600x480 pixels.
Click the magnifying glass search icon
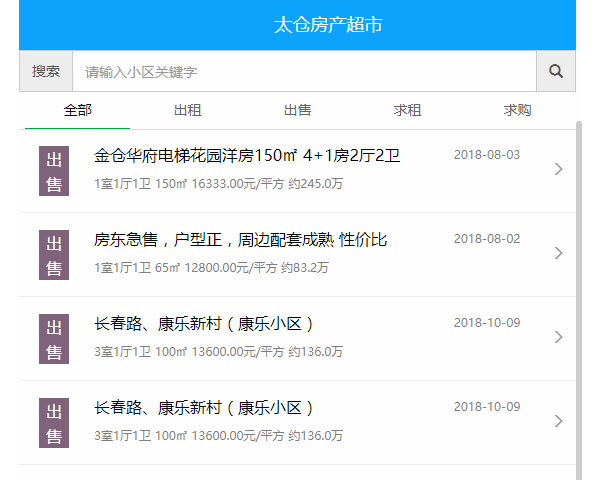click(x=556, y=71)
